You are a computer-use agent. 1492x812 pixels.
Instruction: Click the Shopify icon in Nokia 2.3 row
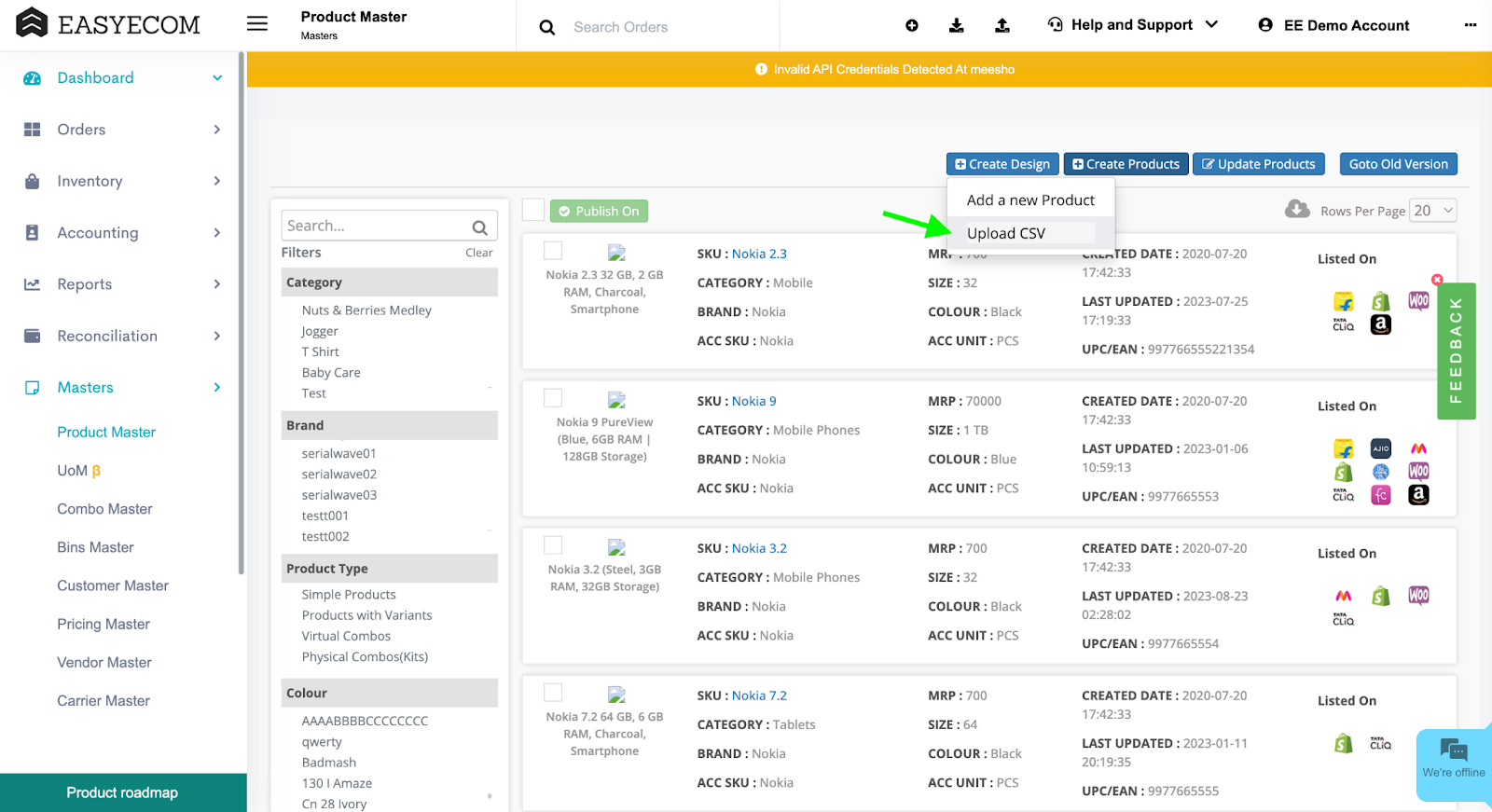pyautogui.click(x=1381, y=301)
